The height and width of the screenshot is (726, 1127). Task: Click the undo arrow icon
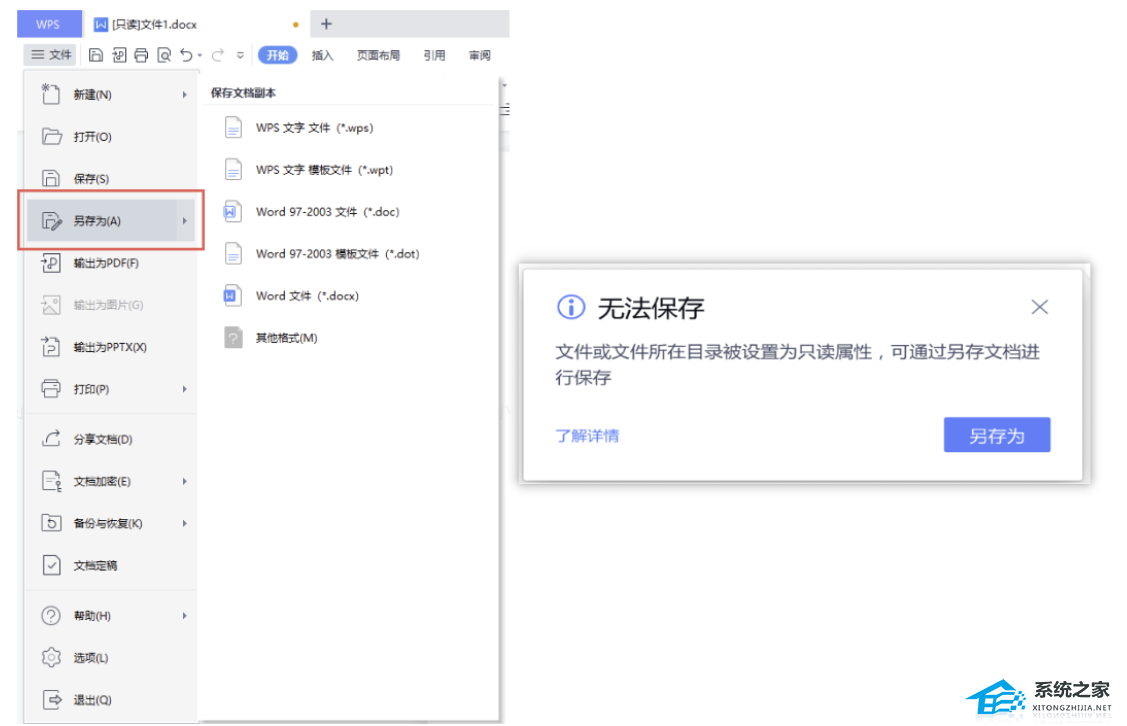pyautogui.click(x=187, y=55)
